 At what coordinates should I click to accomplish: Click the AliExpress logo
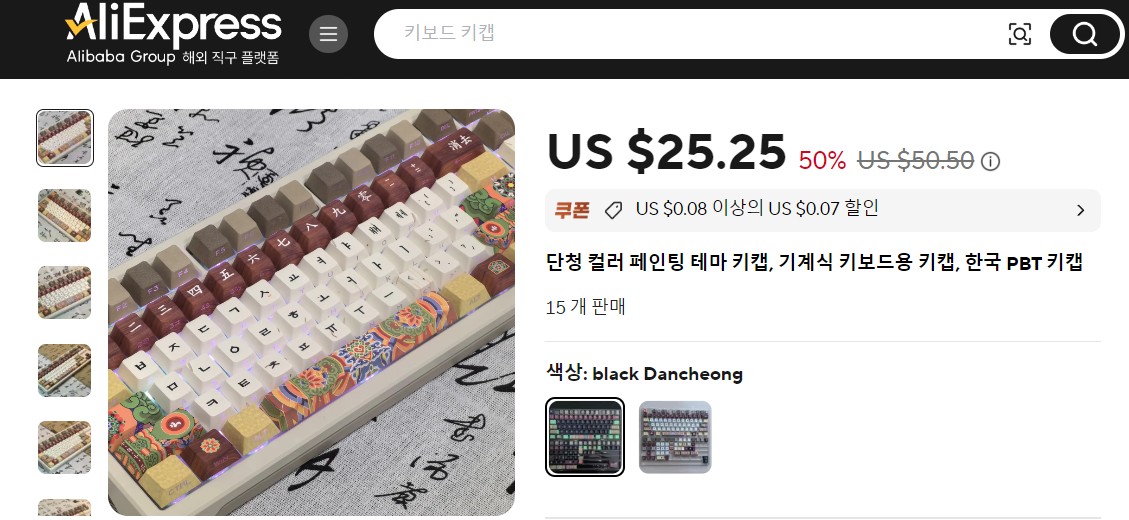[173, 34]
